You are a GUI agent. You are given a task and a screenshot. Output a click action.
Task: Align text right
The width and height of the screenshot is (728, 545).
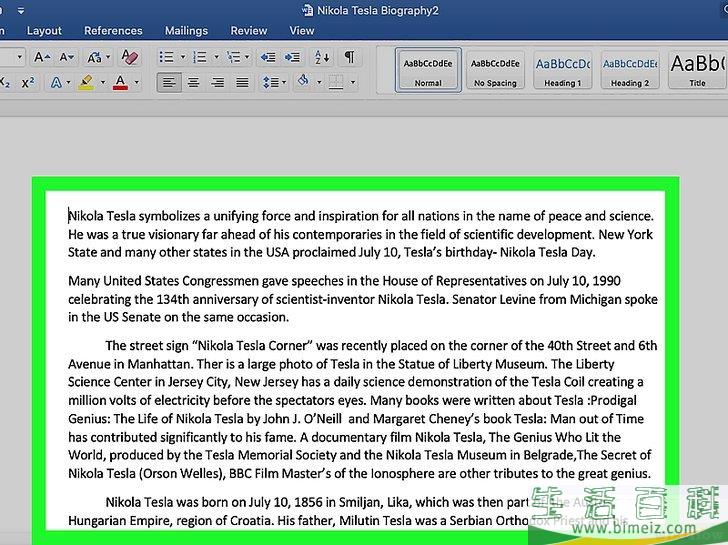click(217, 83)
